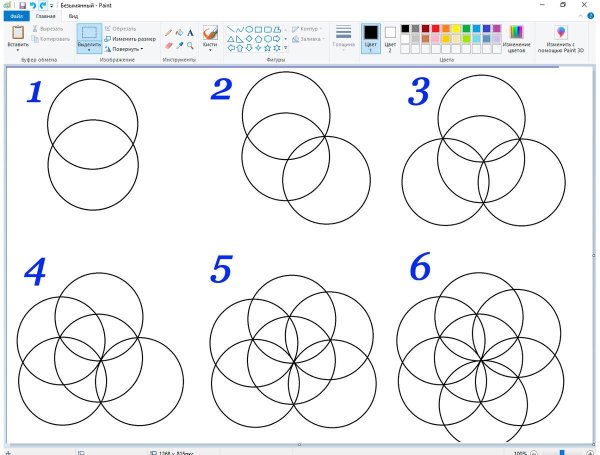The width and height of the screenshot is (600, 455).
Task: Select the Magnifier tool
Action: click(x=190, y=45)
